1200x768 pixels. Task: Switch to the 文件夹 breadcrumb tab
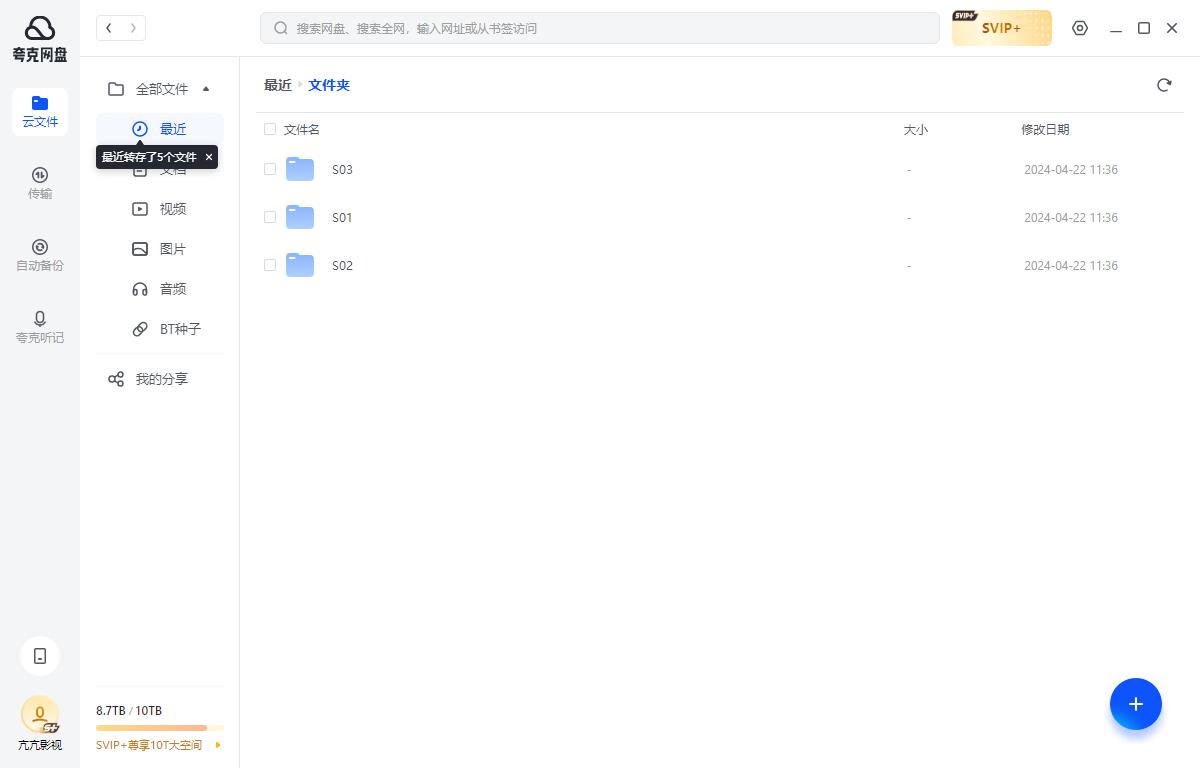click(x=329, y=85)
